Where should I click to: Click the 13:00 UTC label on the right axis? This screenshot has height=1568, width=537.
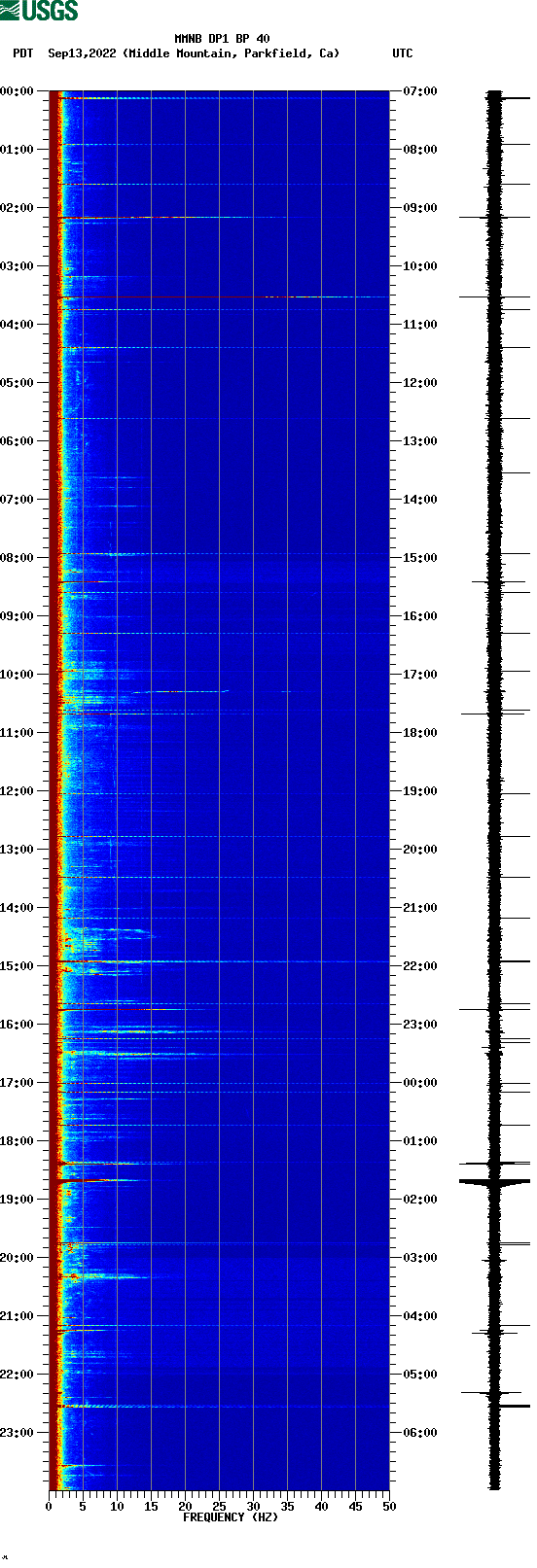pyautogui.click(x=420, y=441)
